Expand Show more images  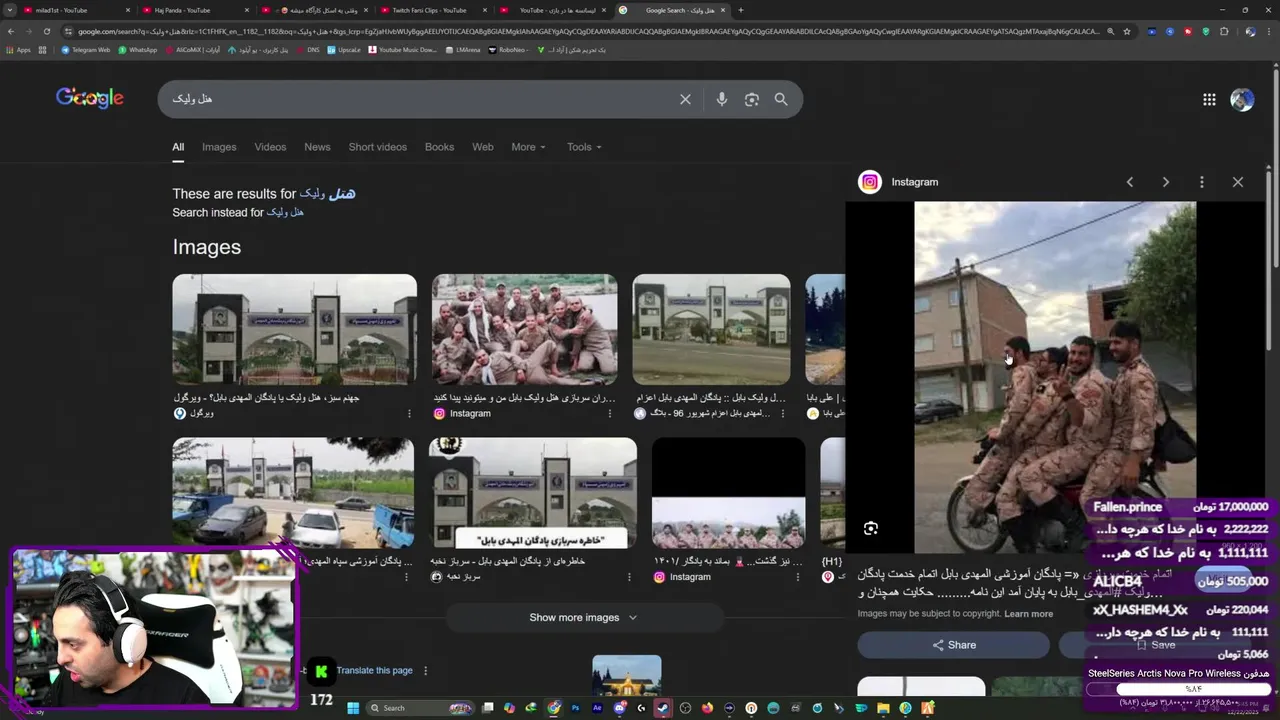point(583,617)
